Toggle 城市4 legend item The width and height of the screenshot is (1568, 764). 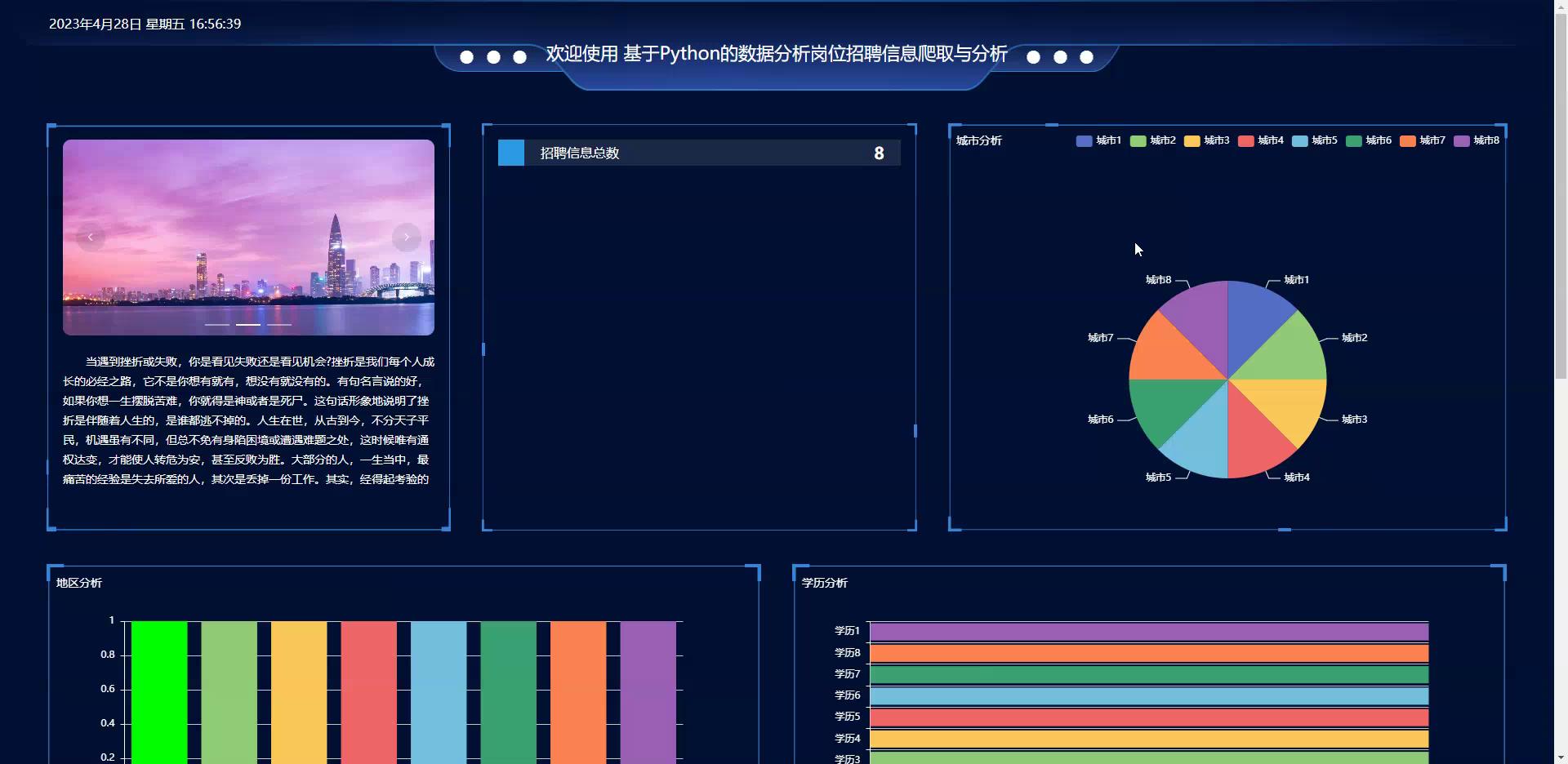[1260, 140]
